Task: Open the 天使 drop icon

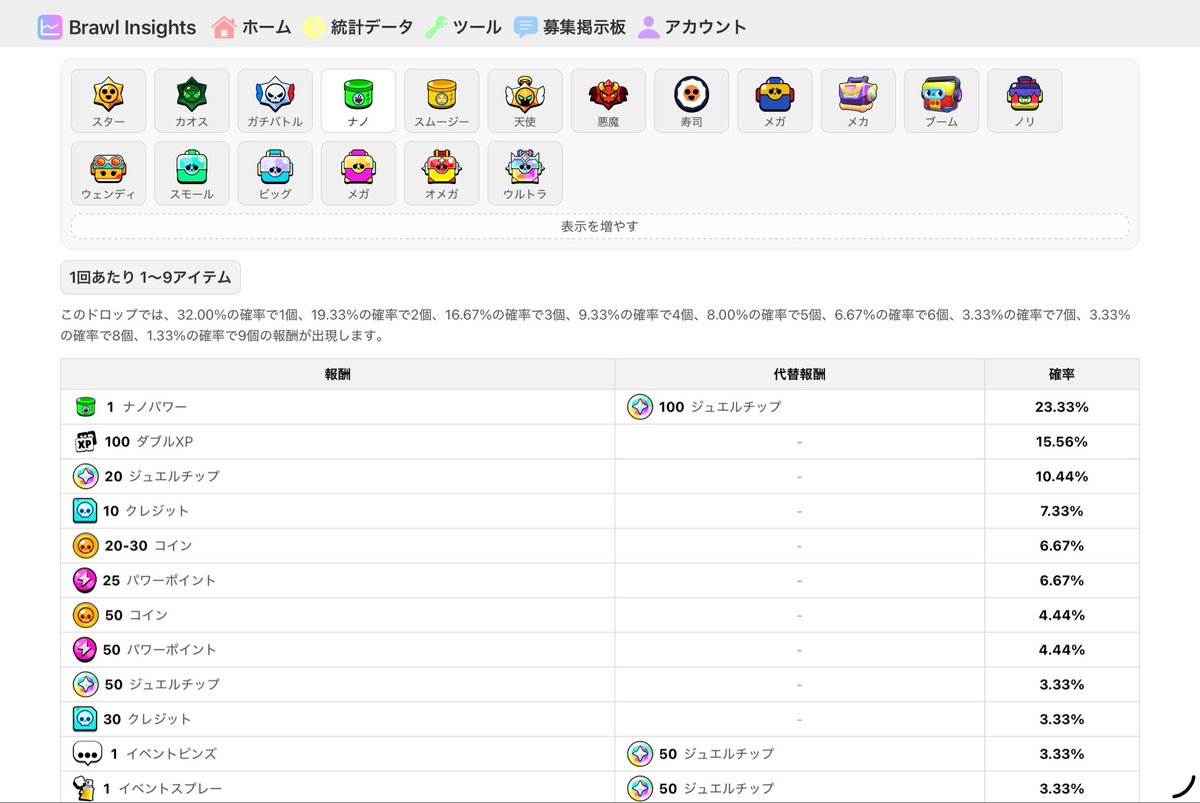Action: (525, 100)
